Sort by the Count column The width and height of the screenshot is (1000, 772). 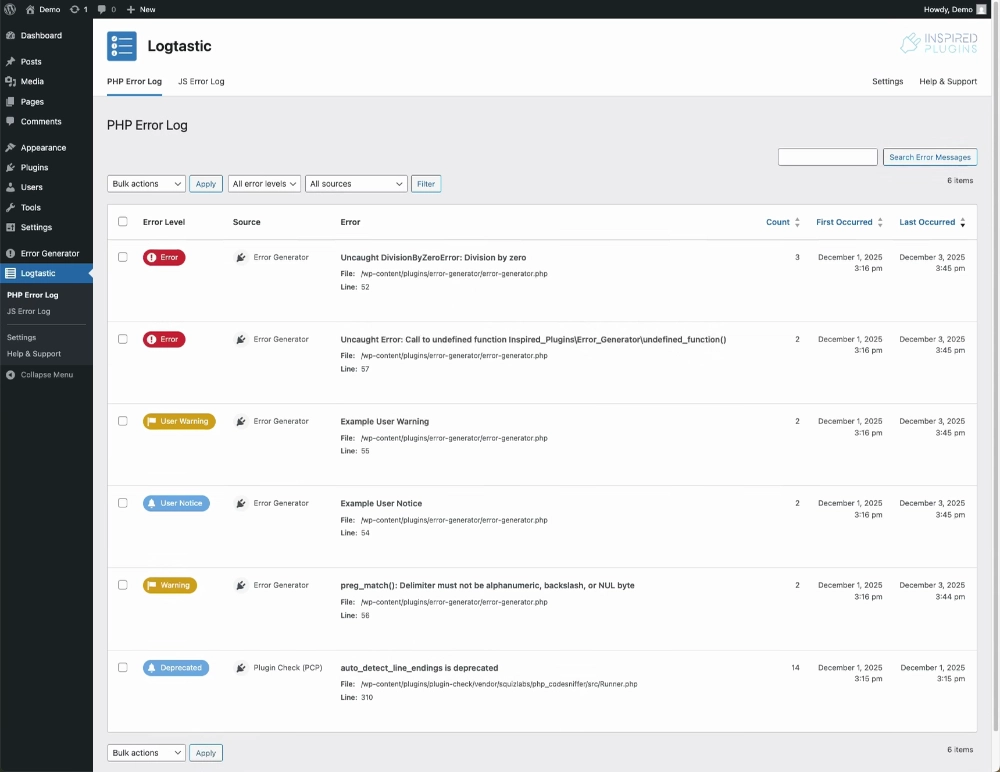[x=783, y=222]
